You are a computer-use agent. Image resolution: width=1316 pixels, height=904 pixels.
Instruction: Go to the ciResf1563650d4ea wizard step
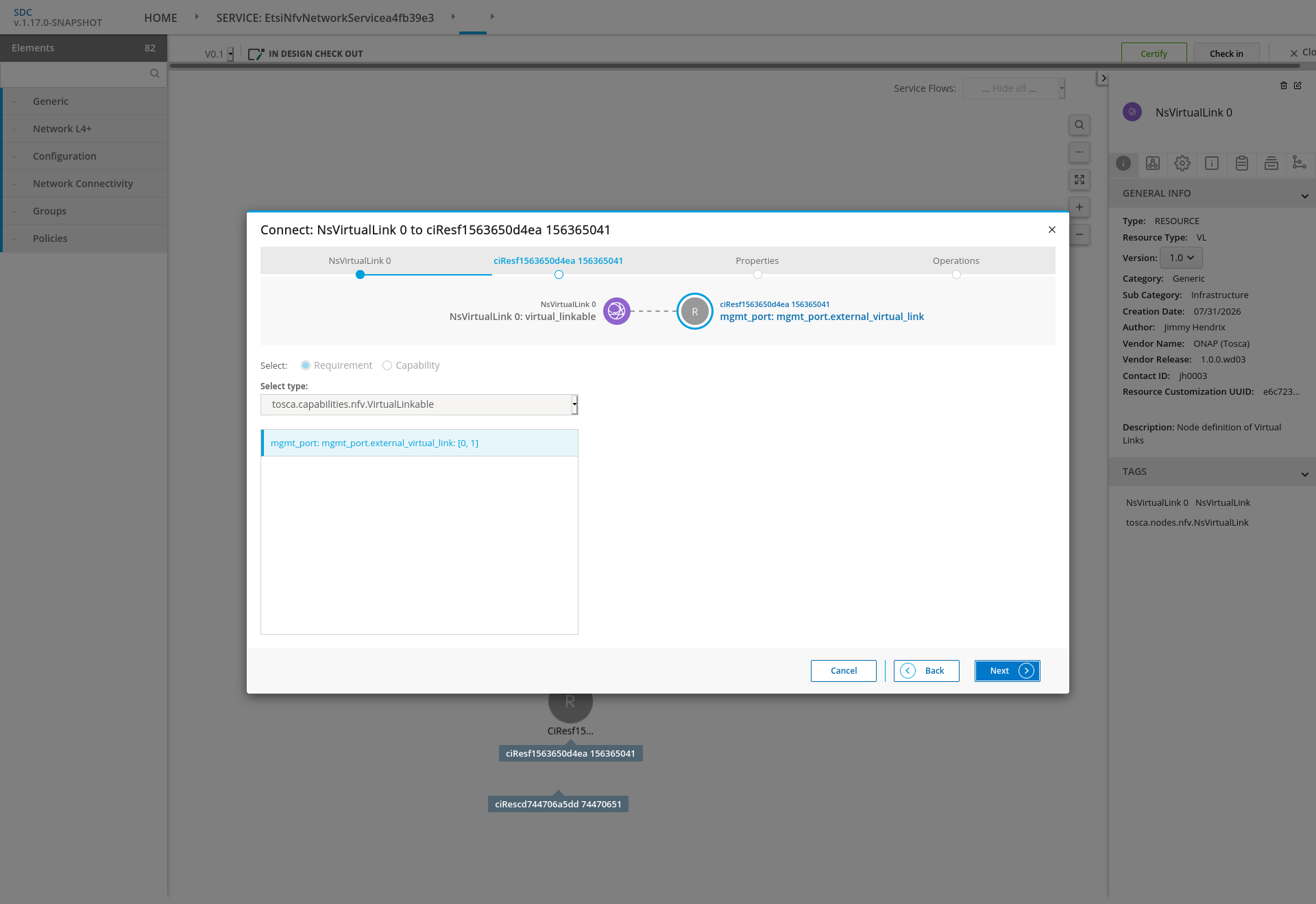pos(559,261)
